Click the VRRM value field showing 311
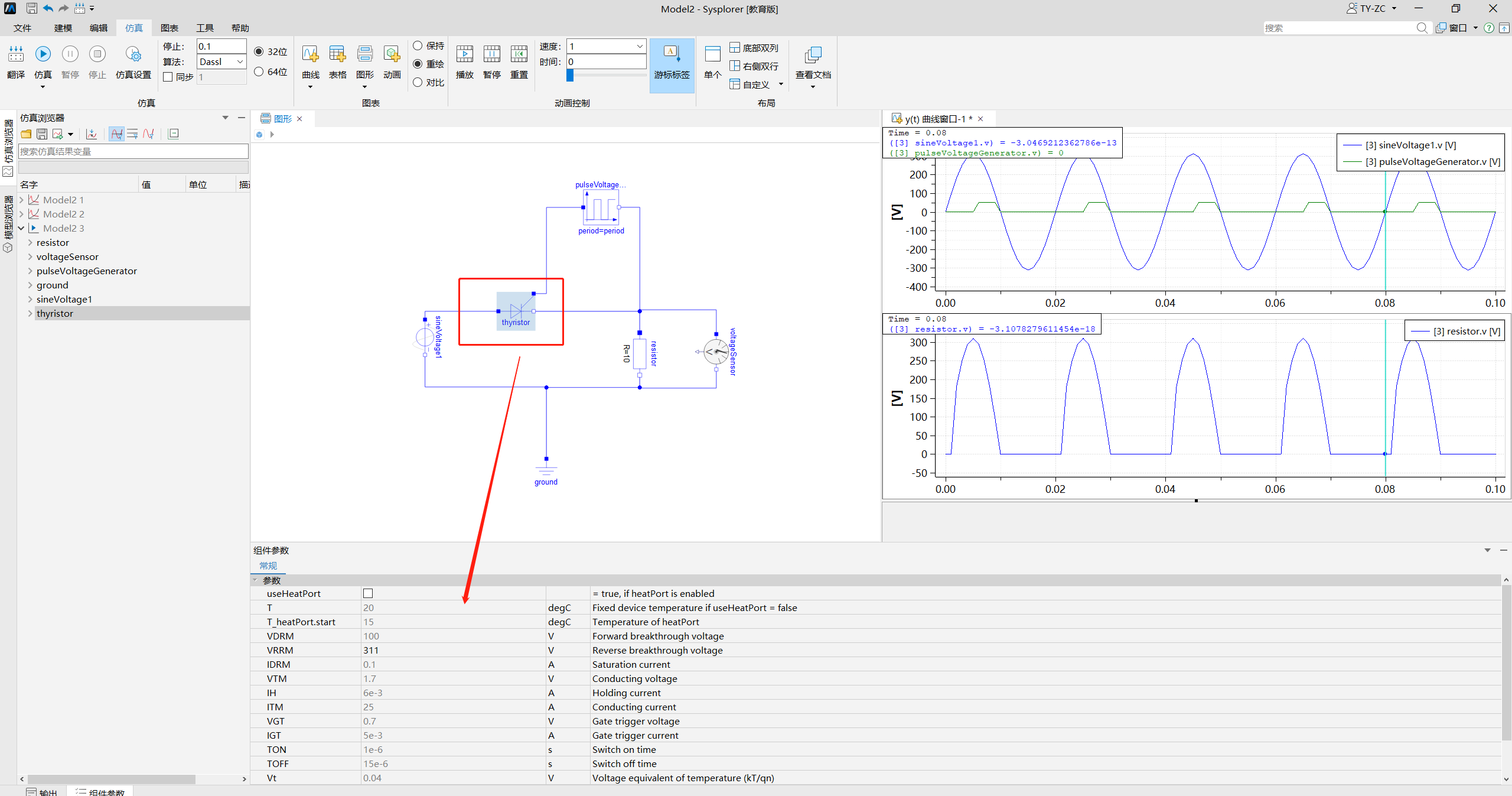1512x796 pixels. coord(453,650)
